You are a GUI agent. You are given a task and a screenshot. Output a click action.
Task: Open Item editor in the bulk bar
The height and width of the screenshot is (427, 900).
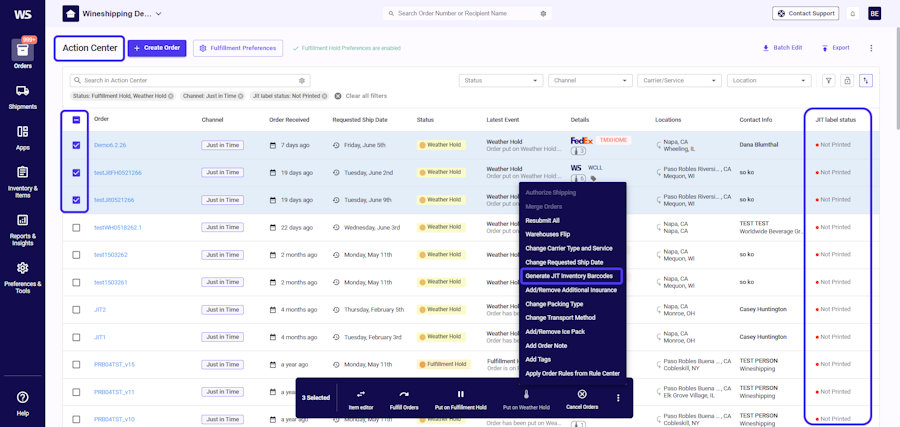[360, 399]
